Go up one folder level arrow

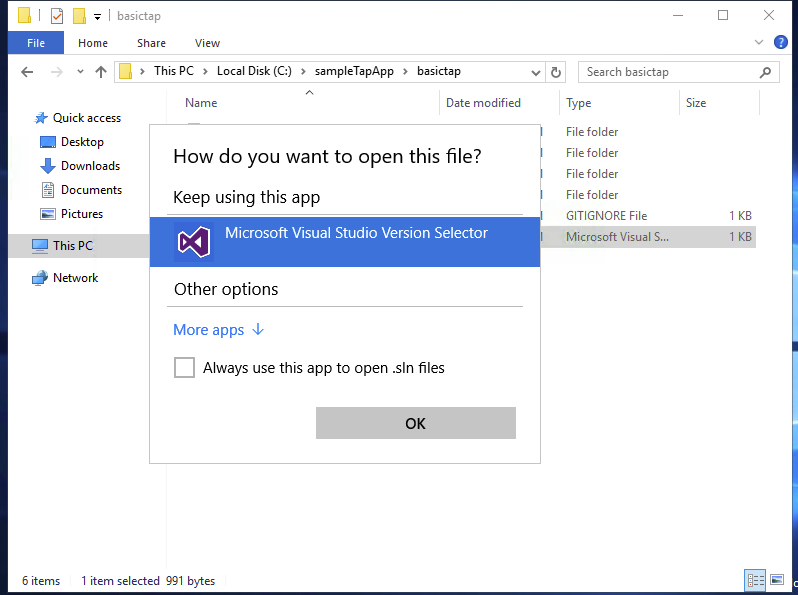[101, 72]
